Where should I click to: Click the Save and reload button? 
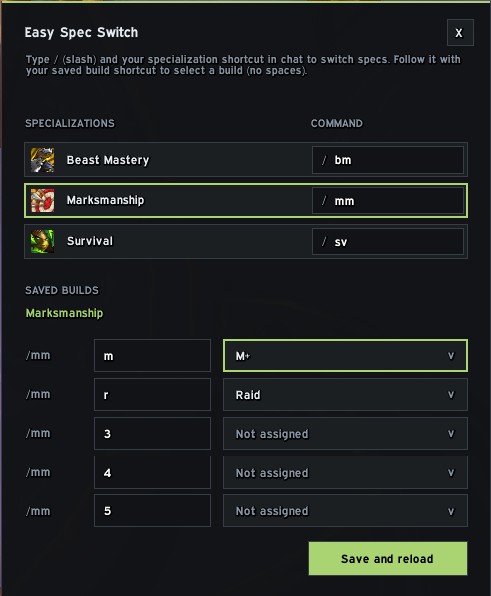(388, 558)
